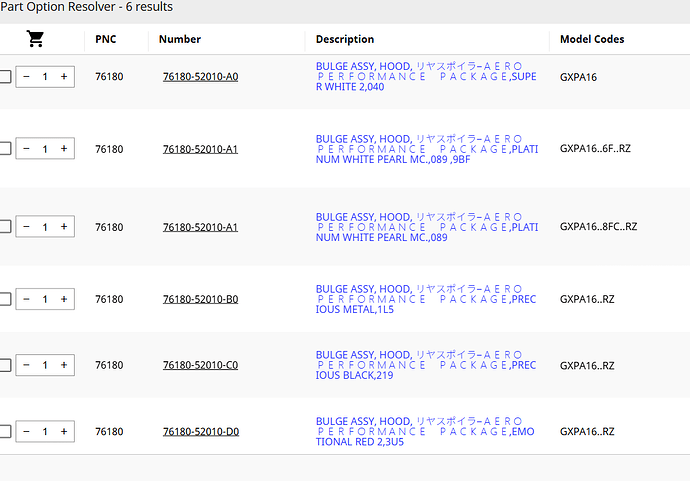
Task: Open part number link 76180-52010-C0
Action: click(200, 365)
